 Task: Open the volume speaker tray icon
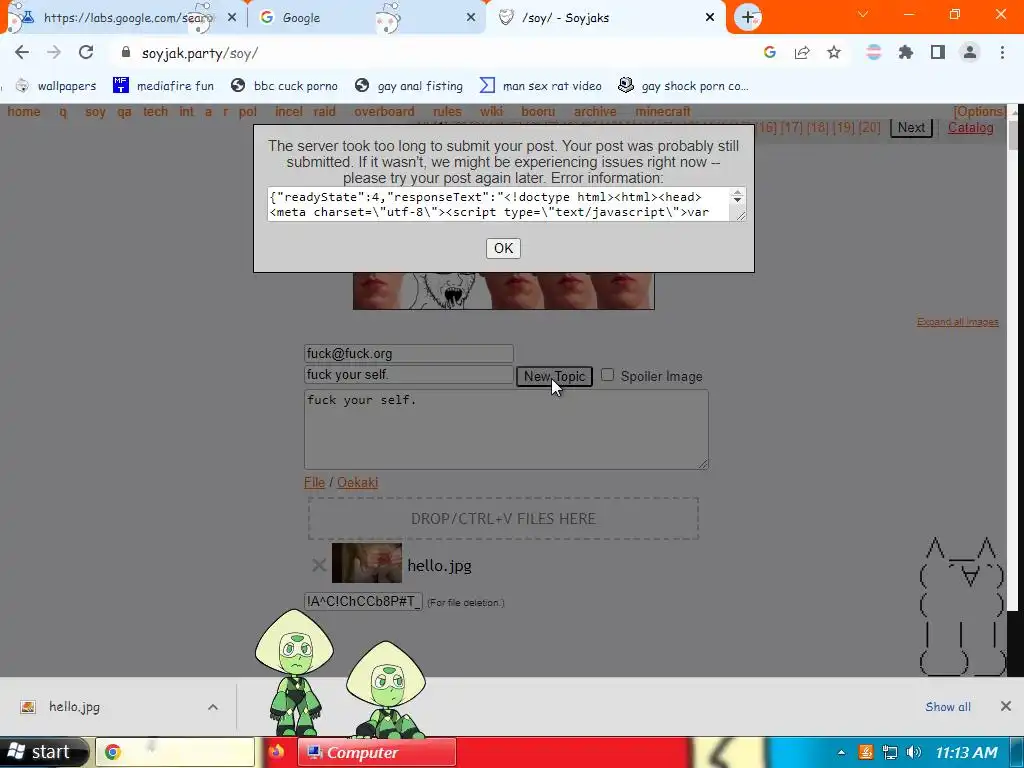[914, 752]
